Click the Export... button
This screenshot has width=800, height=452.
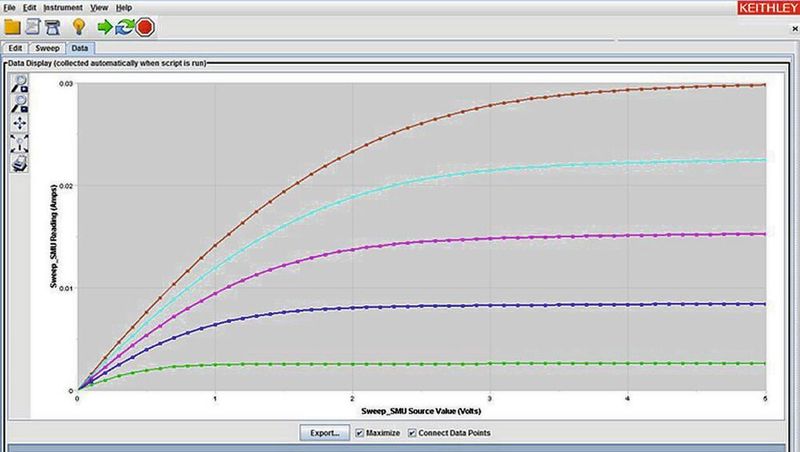(x=324, y=433)
